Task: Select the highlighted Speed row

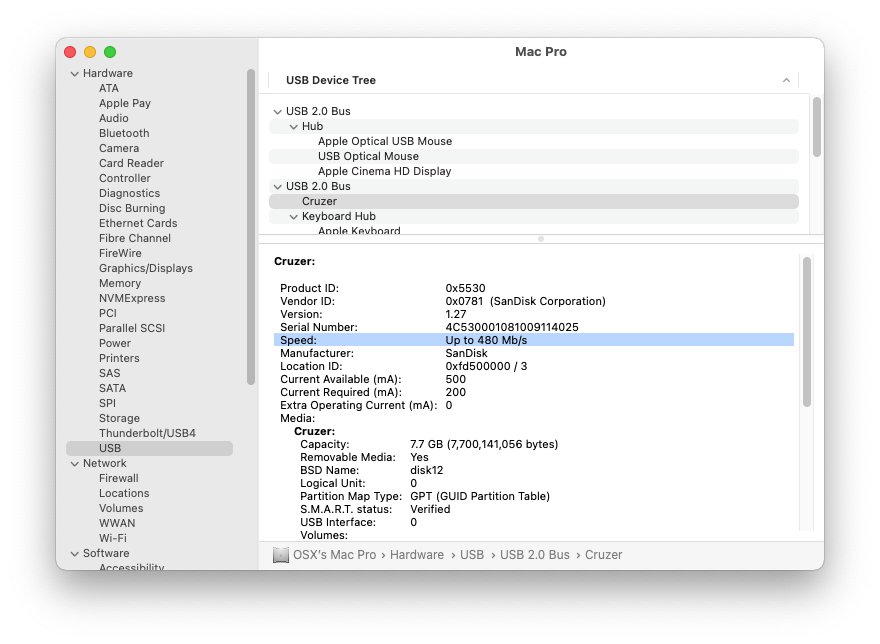Action: point(534,340)
